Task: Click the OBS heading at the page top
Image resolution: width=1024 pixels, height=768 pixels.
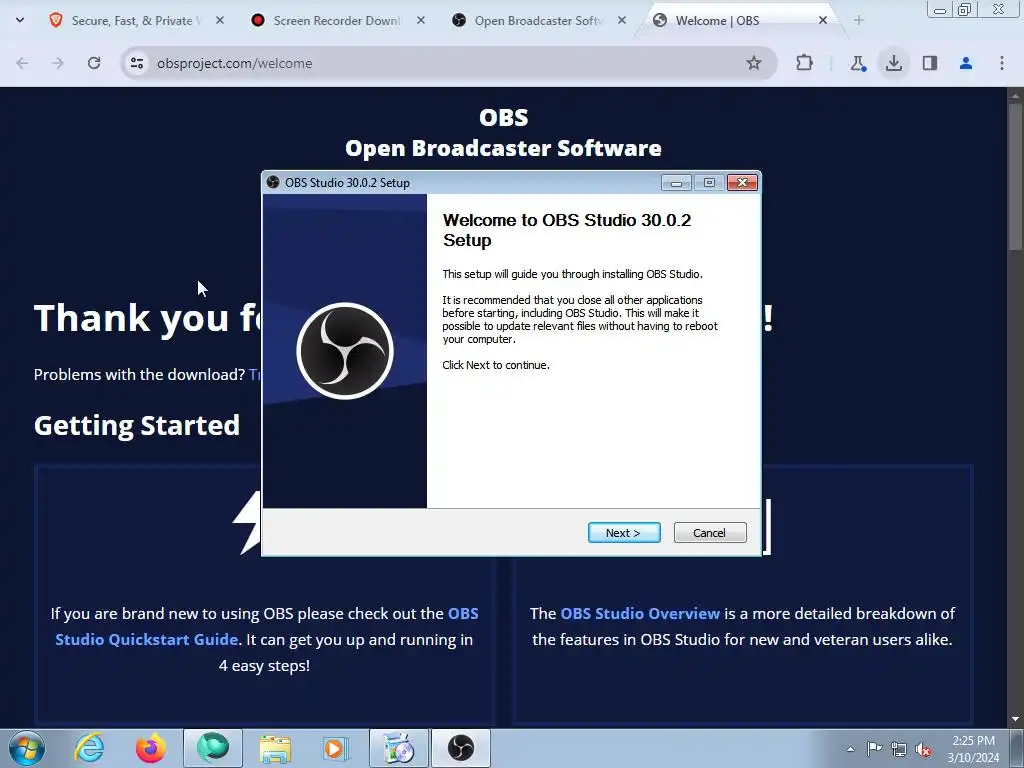Action: tap(504, 118)
